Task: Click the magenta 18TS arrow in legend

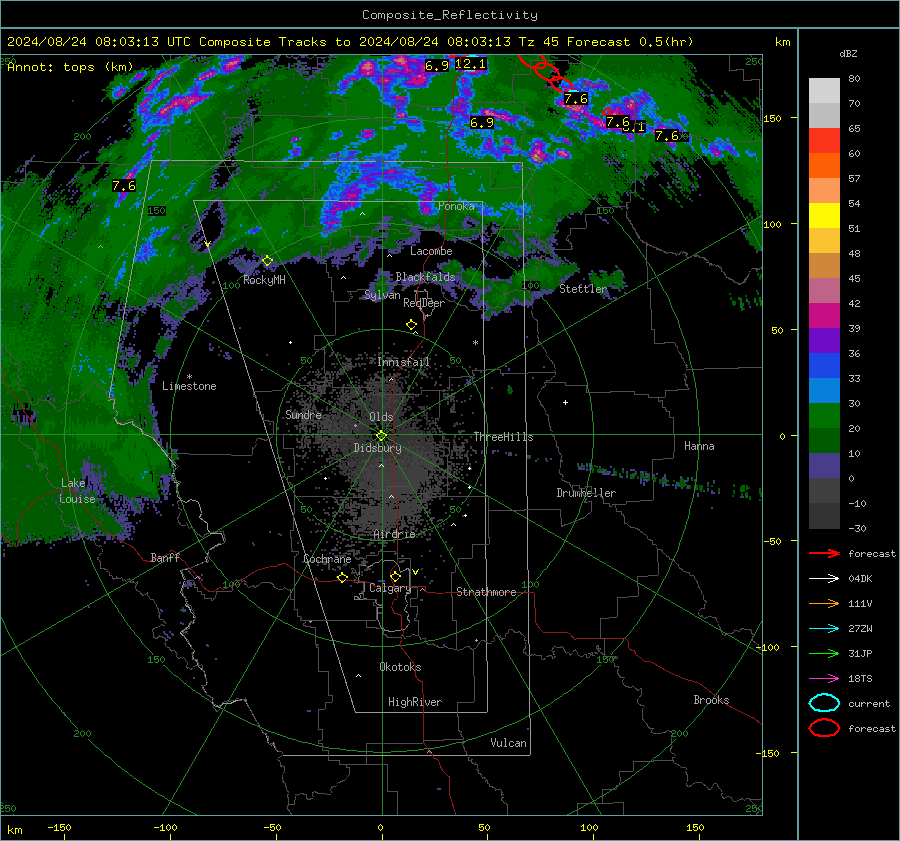Action: 824,679
